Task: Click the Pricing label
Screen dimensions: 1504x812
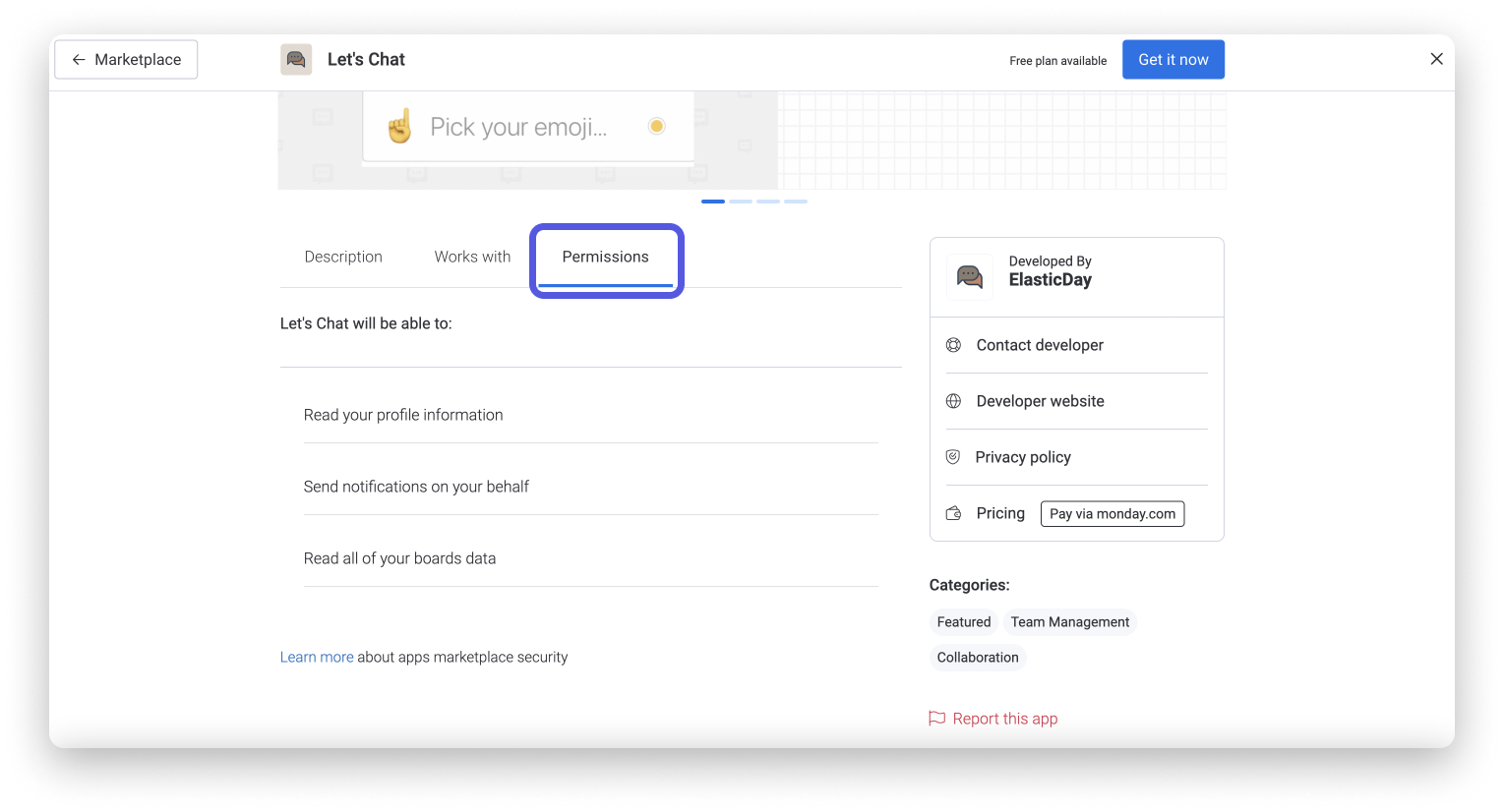Action: pyautogui.click(x=1000, y=513)
